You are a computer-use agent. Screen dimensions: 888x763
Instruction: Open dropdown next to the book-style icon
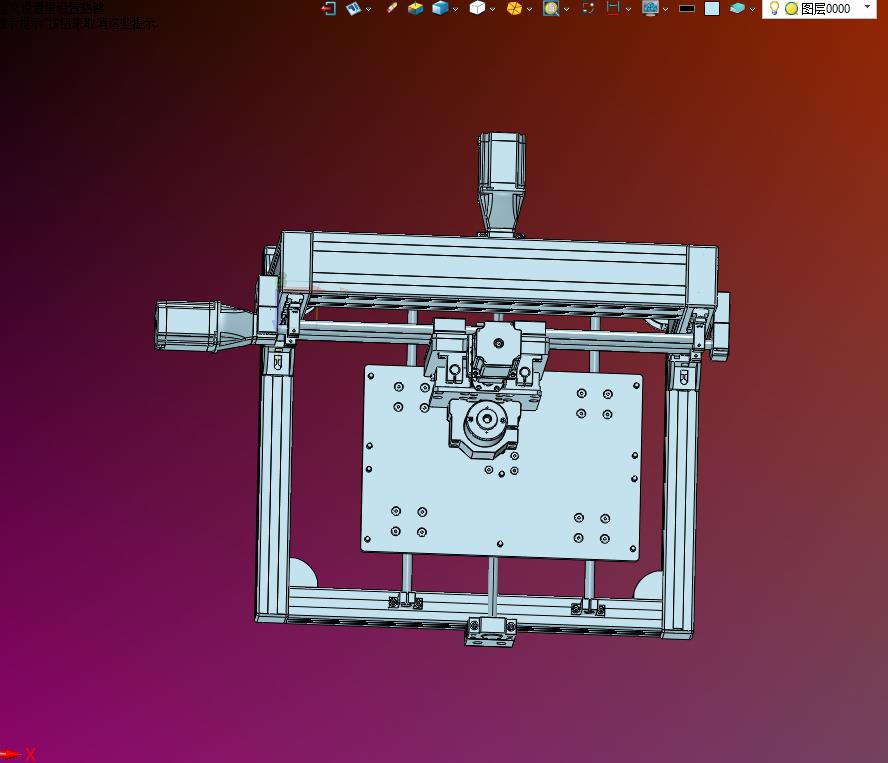[x=369, y=9]
